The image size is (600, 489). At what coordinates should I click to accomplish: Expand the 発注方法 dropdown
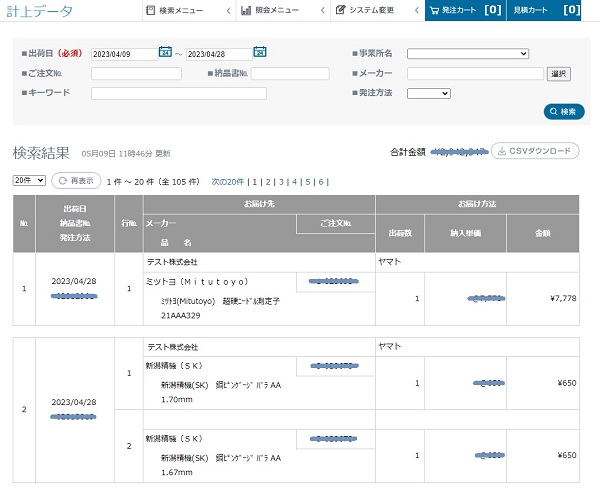[428, 93]
